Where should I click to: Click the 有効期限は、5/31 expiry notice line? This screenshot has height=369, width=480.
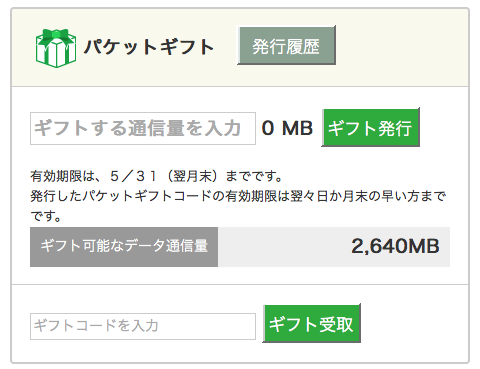click(x=157, y=176)
